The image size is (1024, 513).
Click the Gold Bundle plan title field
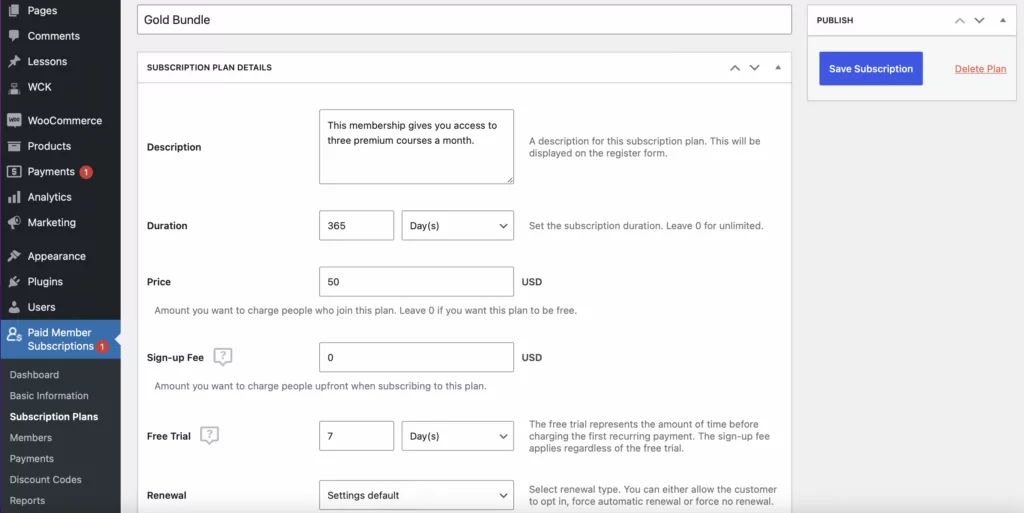point(464,20)
